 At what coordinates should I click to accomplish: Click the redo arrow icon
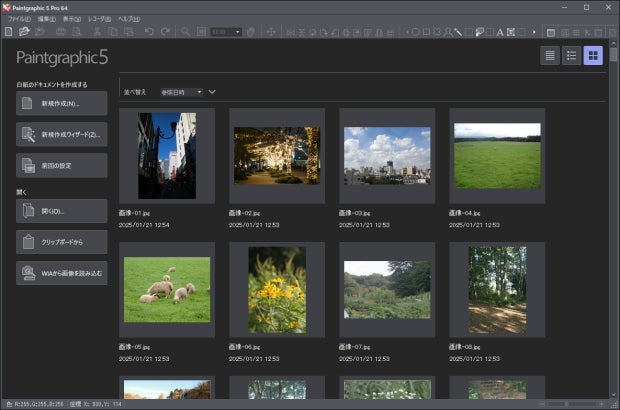point(165,32)
